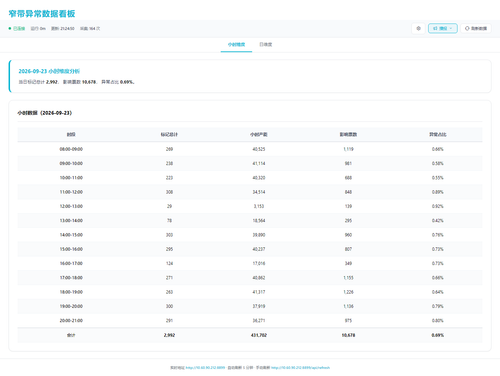Click hourly output 40,525 in 08:00 row
500x376 pixels.
(x=259, y=149)
